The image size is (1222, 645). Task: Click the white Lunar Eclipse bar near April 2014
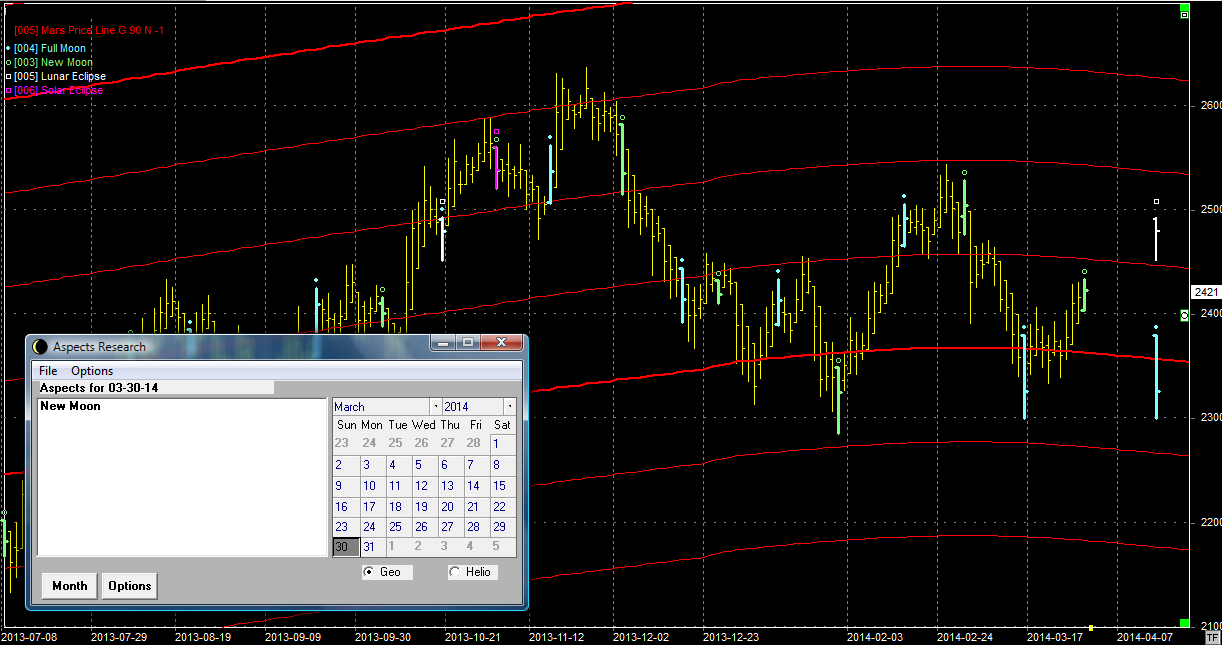point(1156,239)
